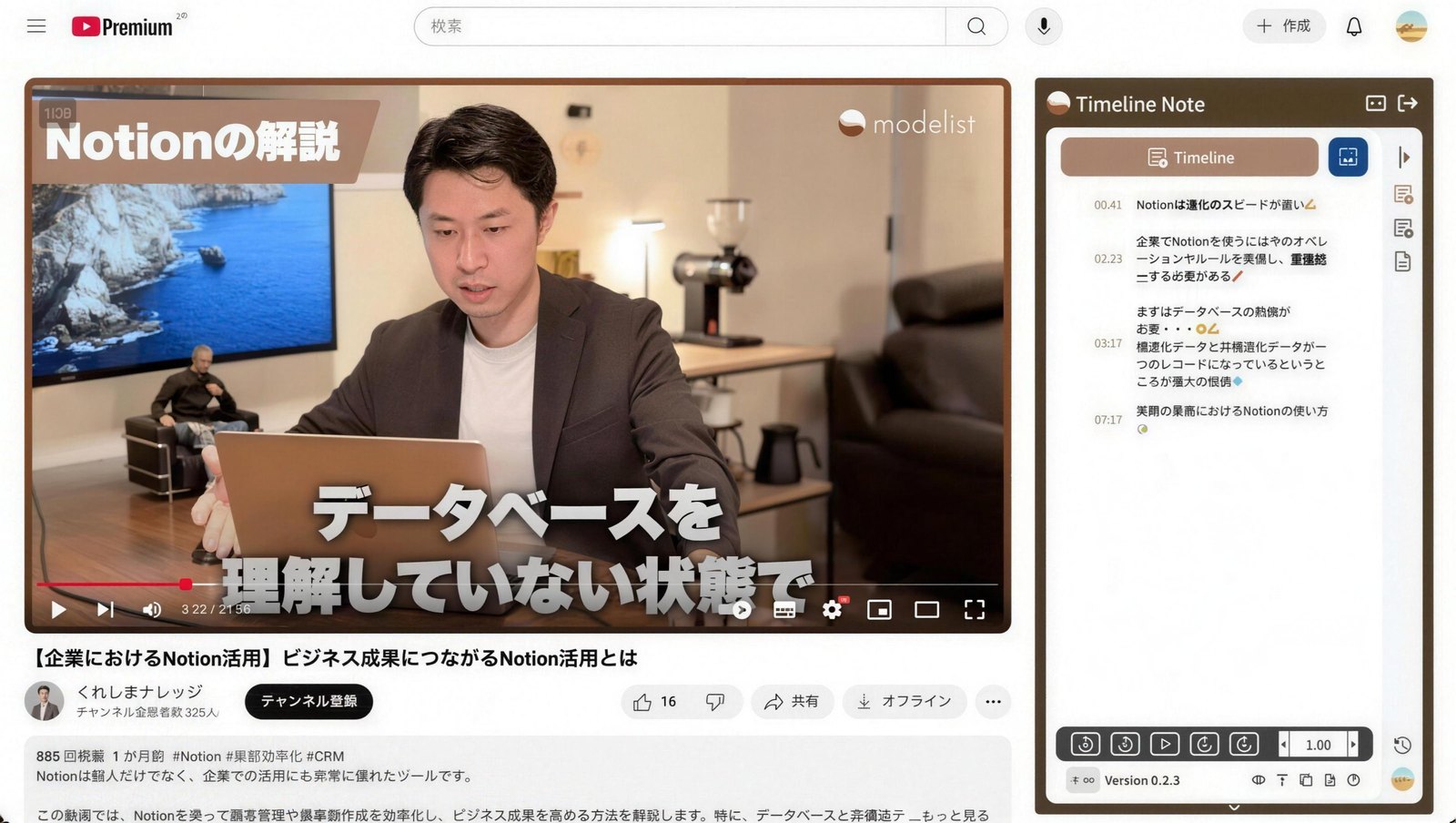Click the copy pages icon in footer

[x=1306, y=780]
